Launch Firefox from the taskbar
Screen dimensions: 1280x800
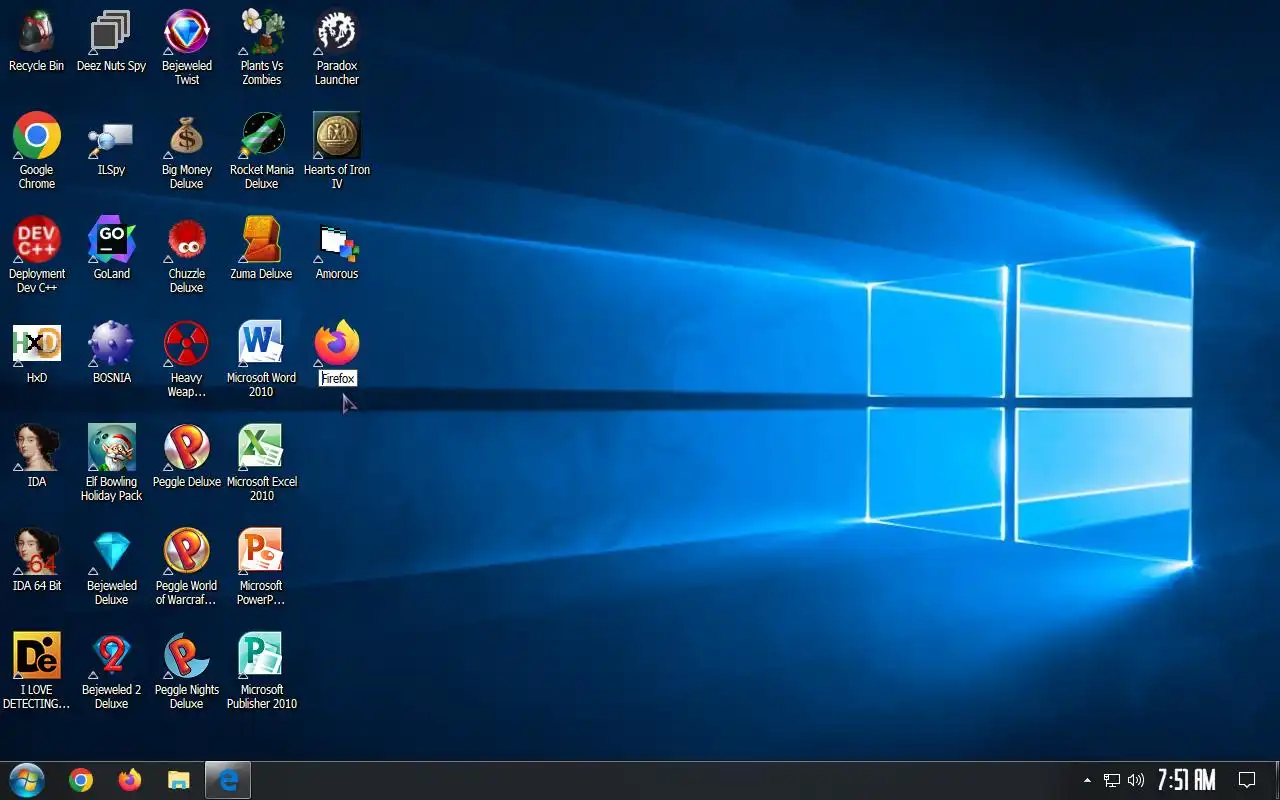[x=130, y=780]
